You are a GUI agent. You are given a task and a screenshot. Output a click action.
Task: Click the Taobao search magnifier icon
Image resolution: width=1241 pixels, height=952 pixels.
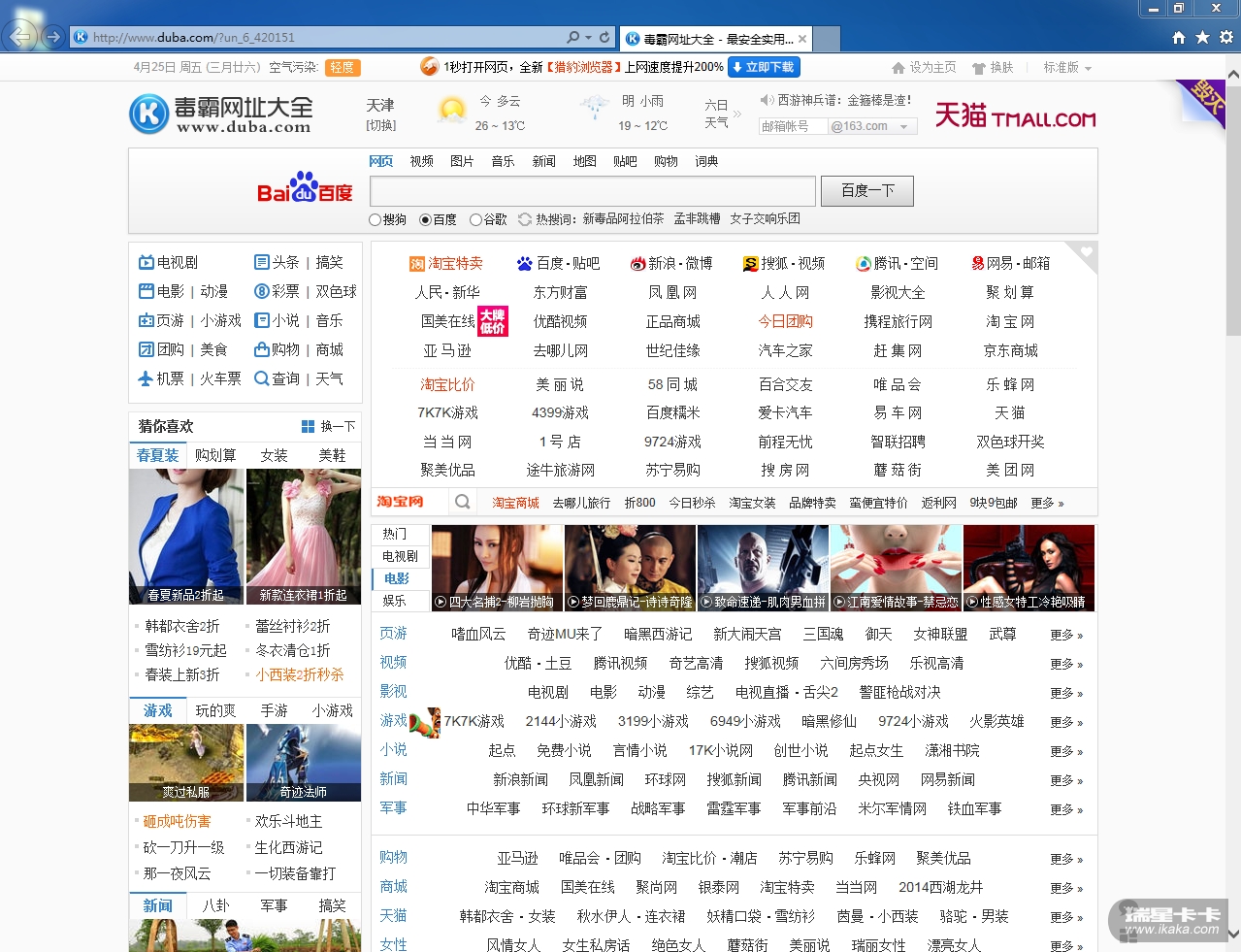pos(463,502)
